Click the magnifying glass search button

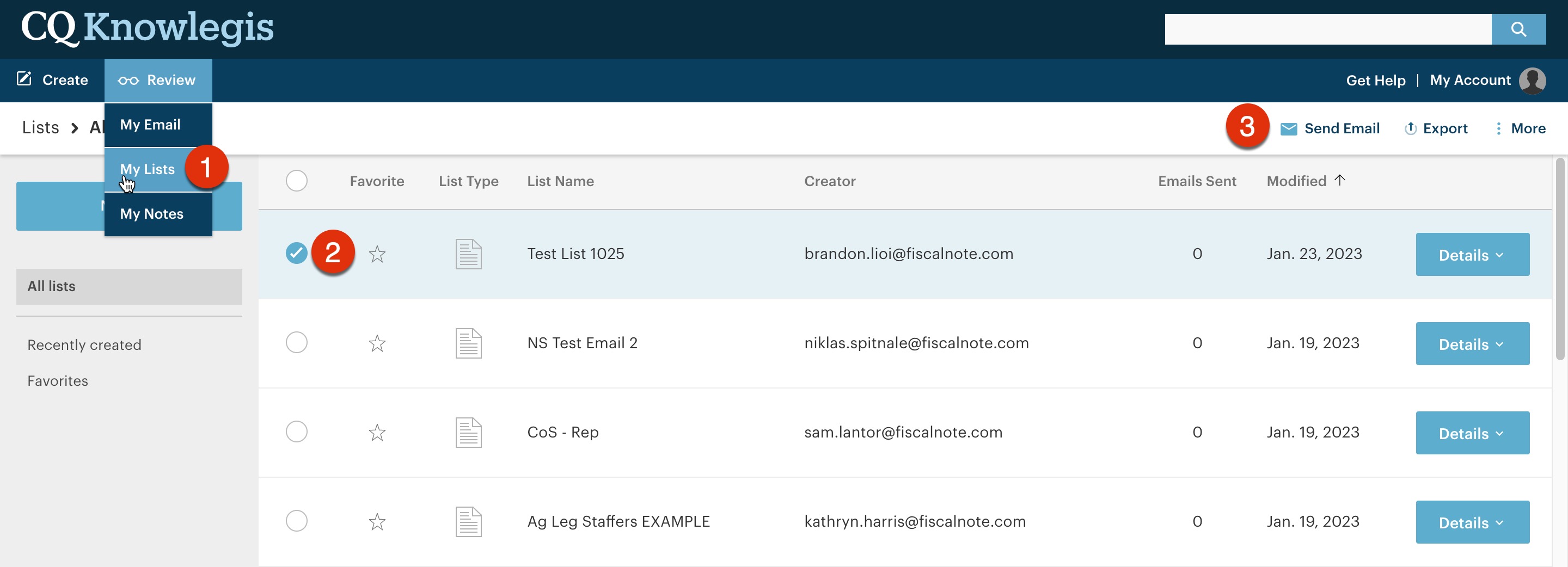tap(1517, 29)
